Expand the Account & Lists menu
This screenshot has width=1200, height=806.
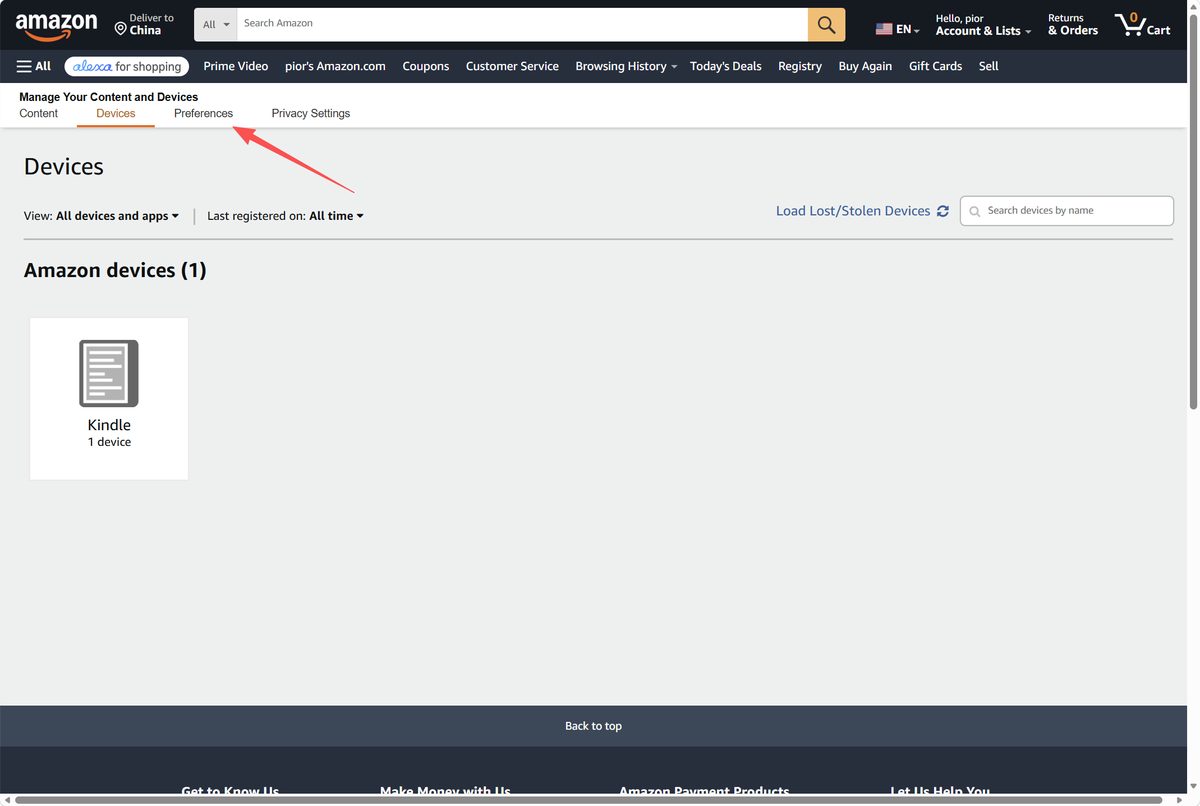983,25
